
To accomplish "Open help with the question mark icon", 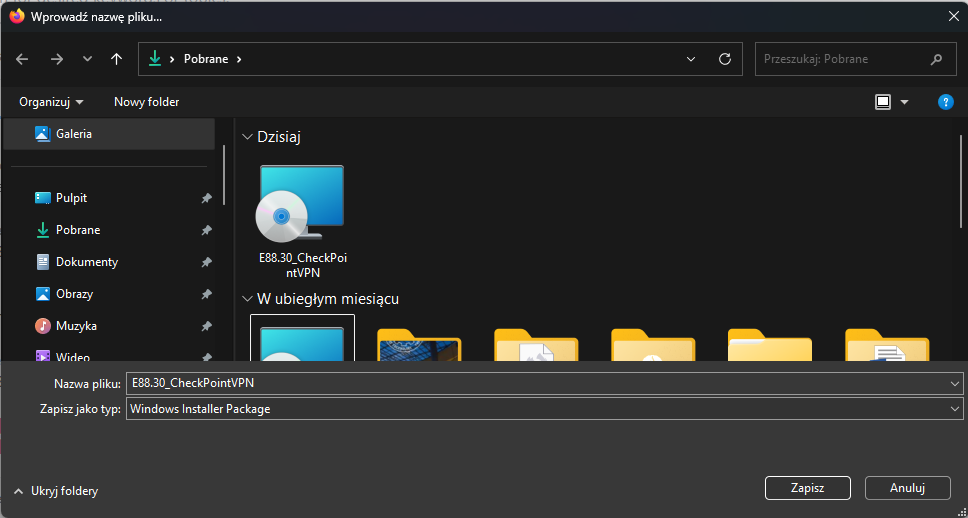I will (945, 102).
